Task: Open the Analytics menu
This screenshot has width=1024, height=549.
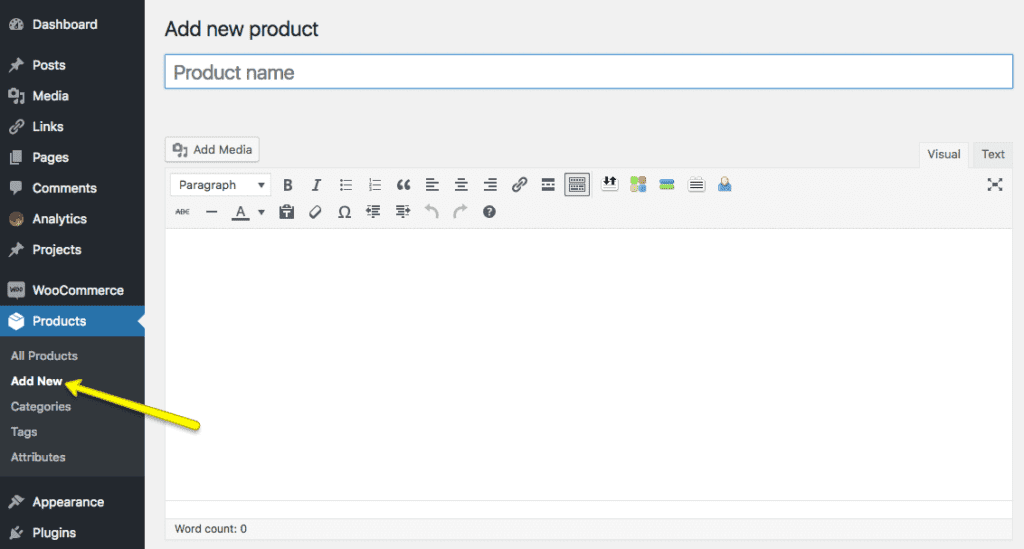Action: (72, 218)
